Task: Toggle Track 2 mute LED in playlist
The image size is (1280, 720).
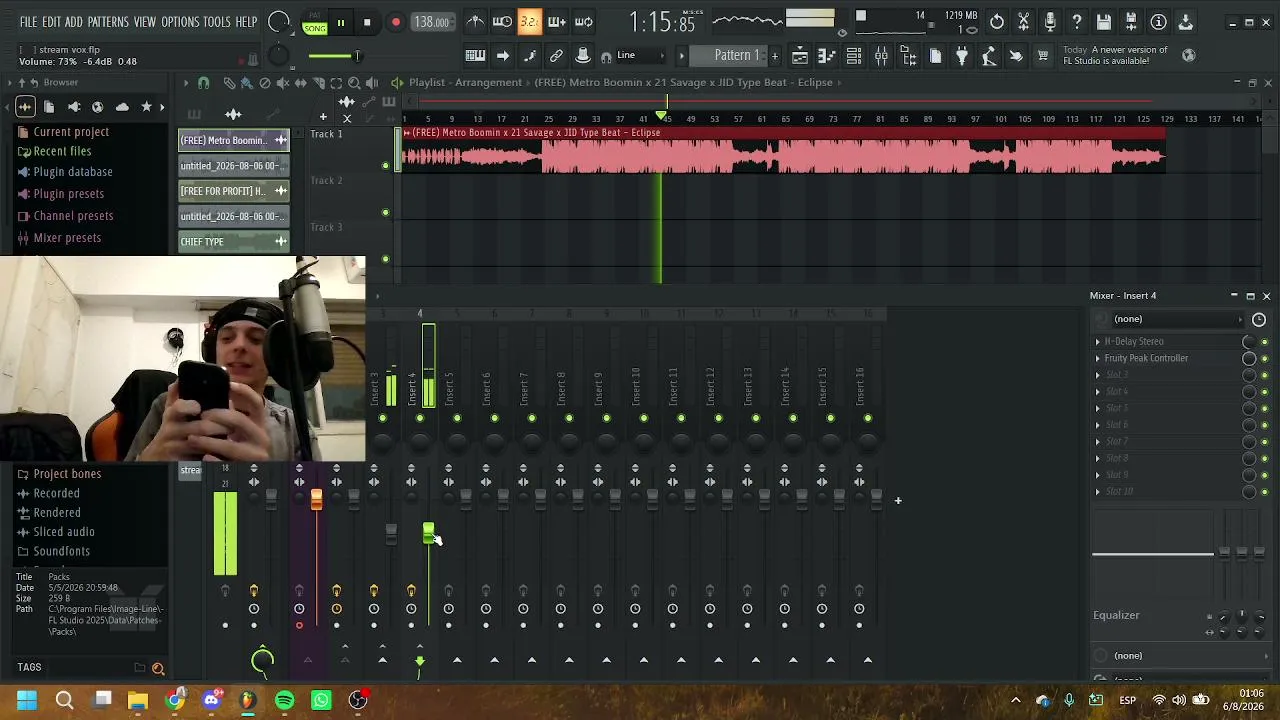Action: (386, 213)
